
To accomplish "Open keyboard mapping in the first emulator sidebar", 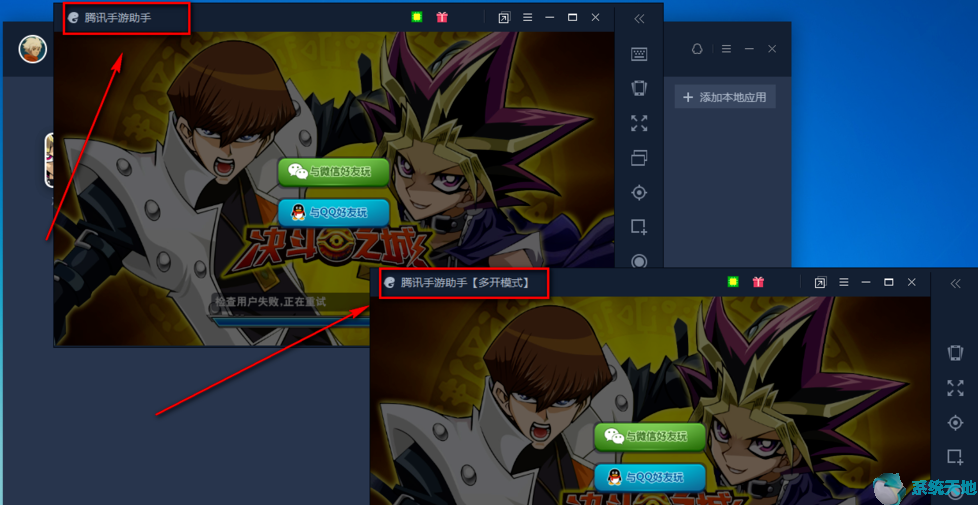I will (x=639, y=54).
